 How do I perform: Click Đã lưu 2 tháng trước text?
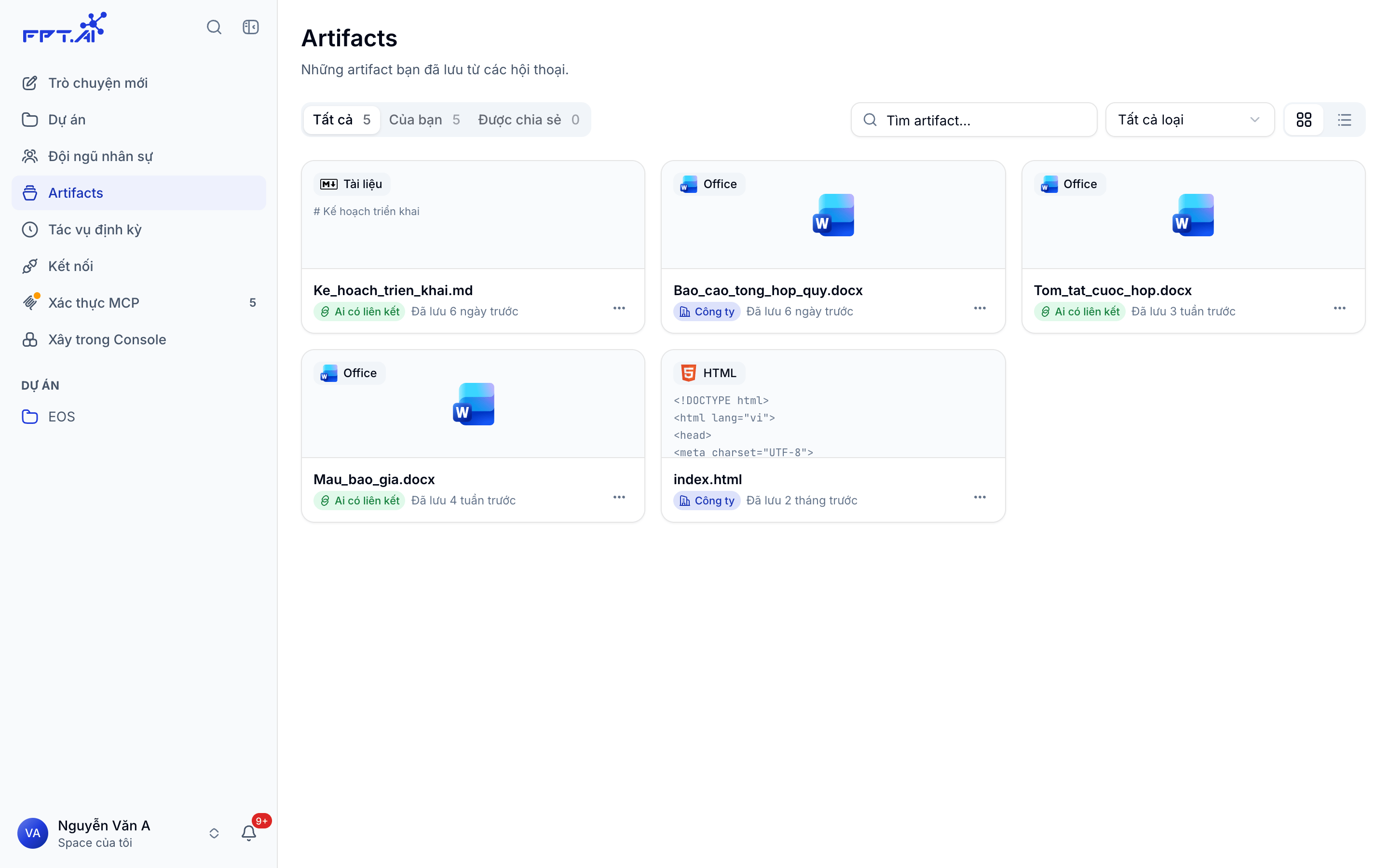pos(801,500)
